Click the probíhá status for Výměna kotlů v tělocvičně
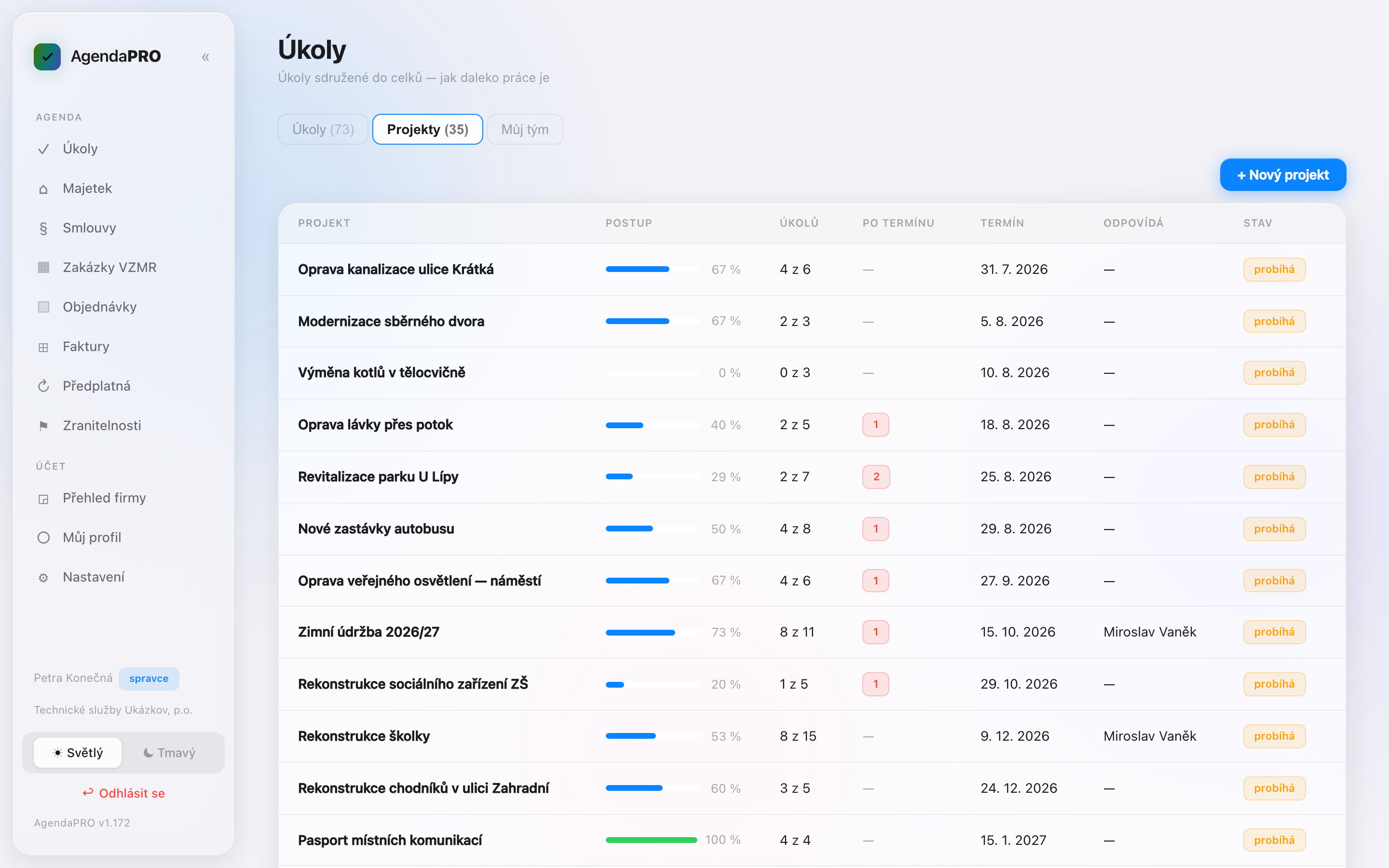 1274,373
